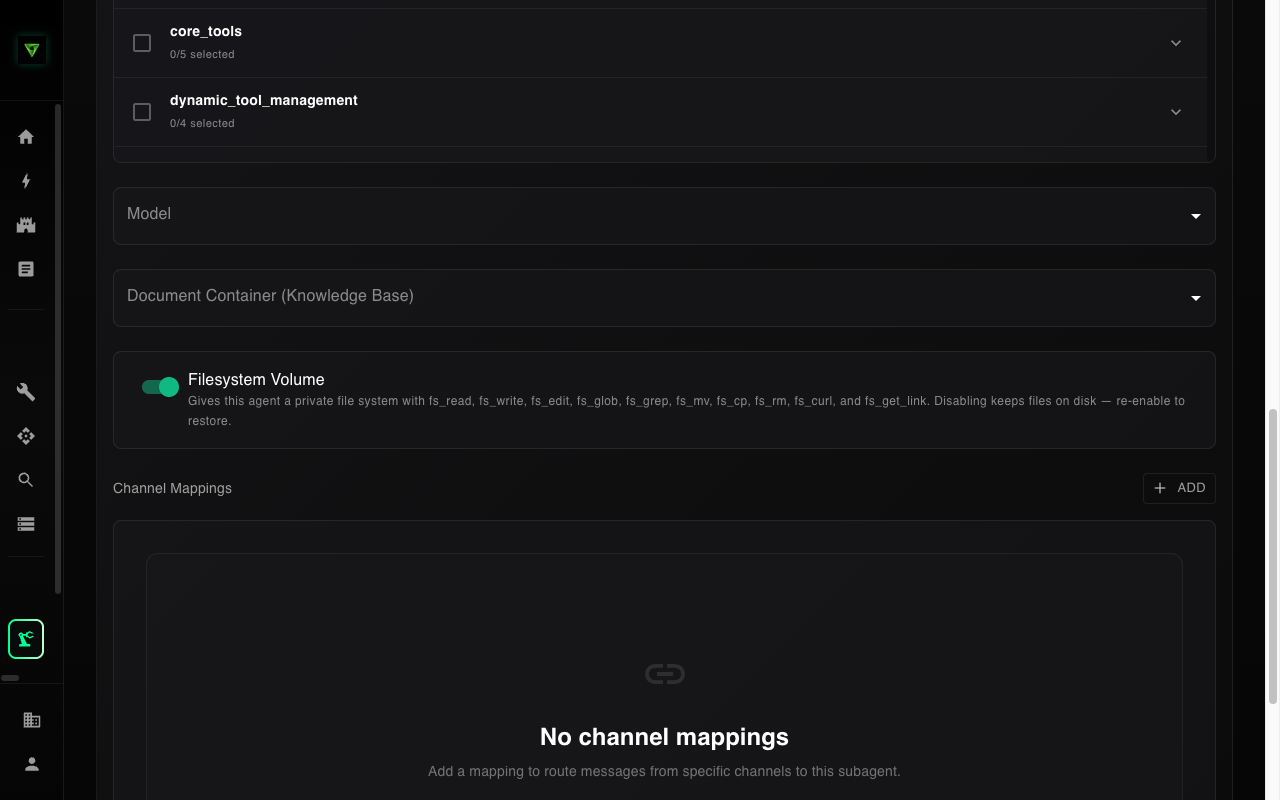Go to the home icon in sidebar
The image size is (1280, 800).
(x=26, y=137)
